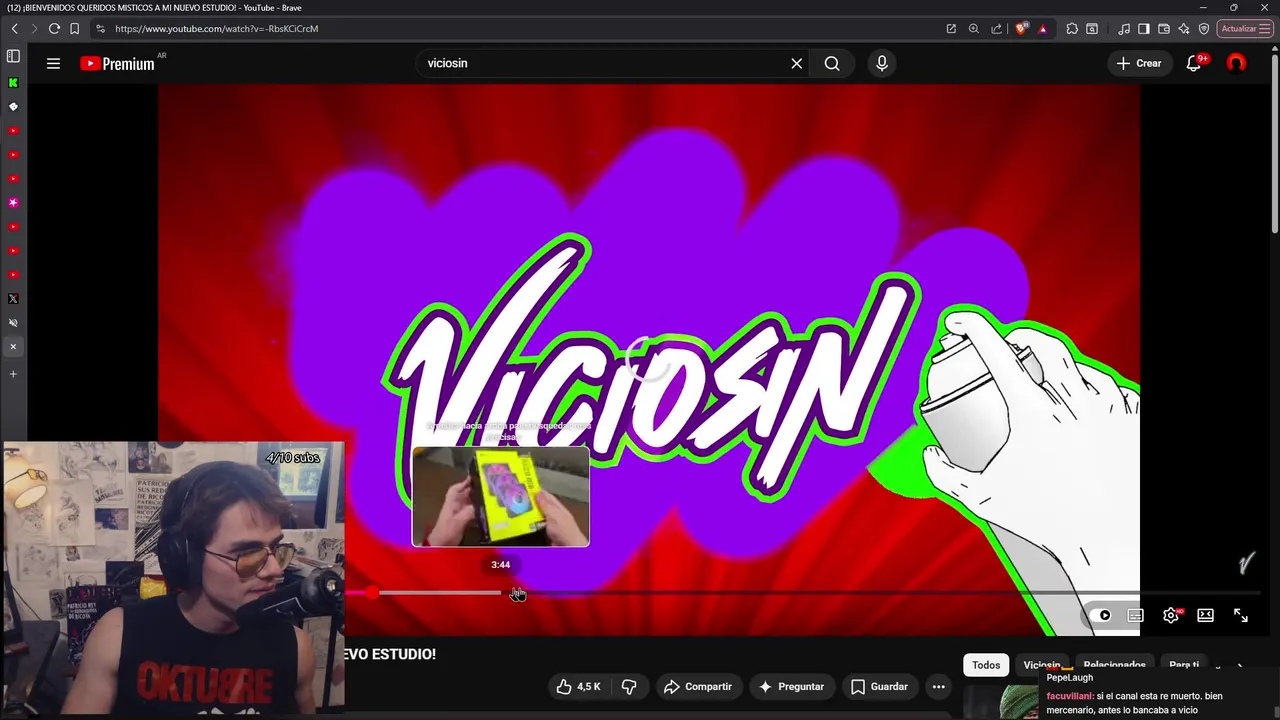Open the account avatar menu
Screen dimensions: 1280x720
[x=1236, y=63]
